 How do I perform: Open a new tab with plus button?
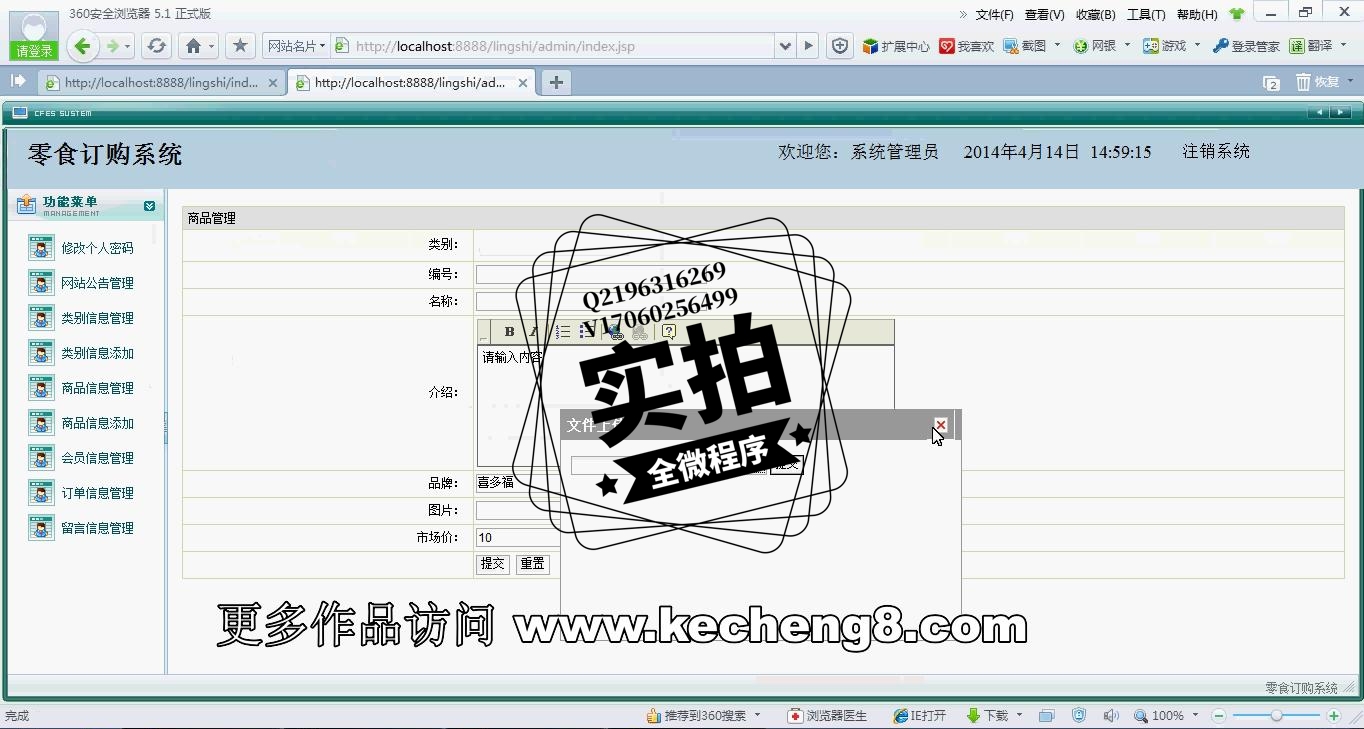[556, 83]
